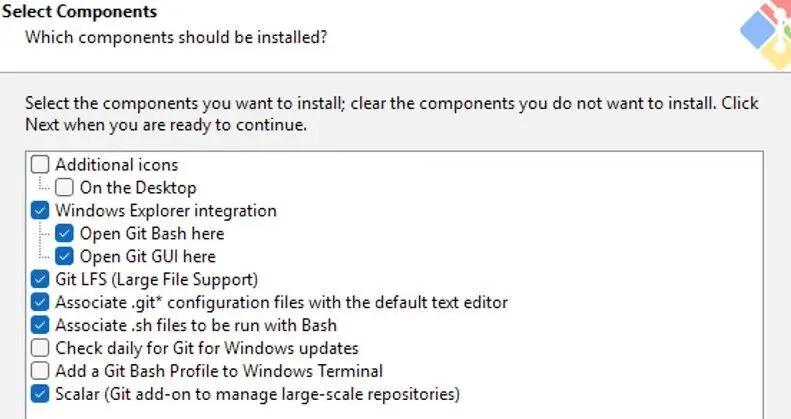Uncheck the .git* configuration files association box
Viewport: 791px width, 419px height.
coord(40,302)
